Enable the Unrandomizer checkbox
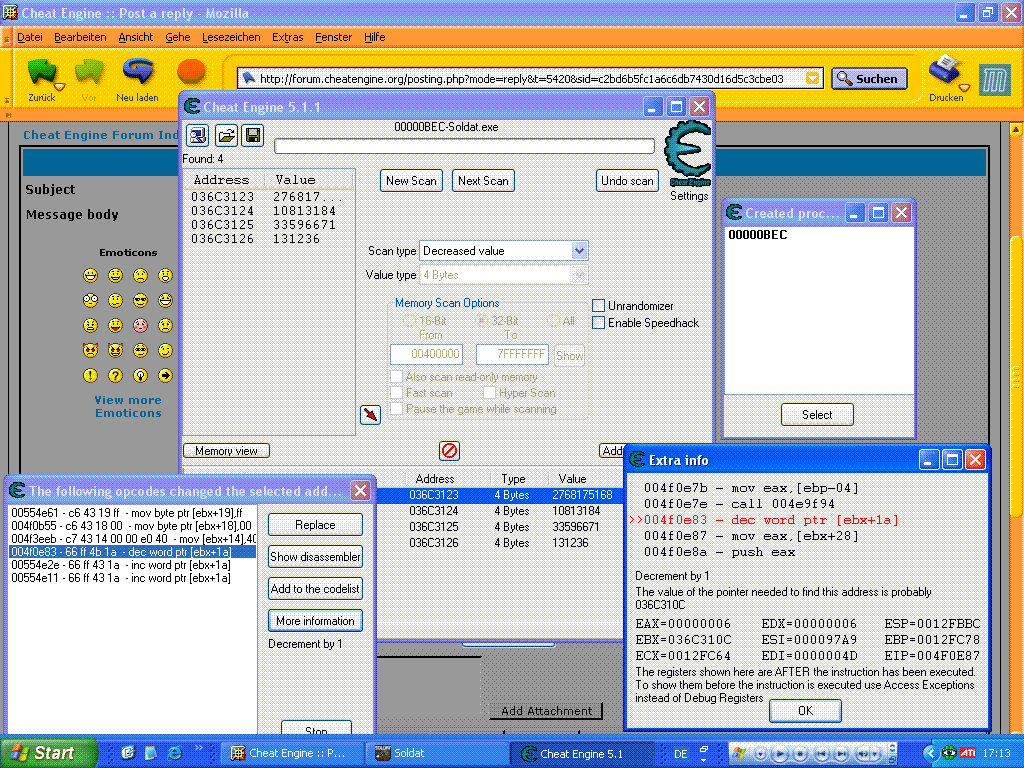Image resolution: width=1024 pixels, height=768 pixels. pos(599,306)
